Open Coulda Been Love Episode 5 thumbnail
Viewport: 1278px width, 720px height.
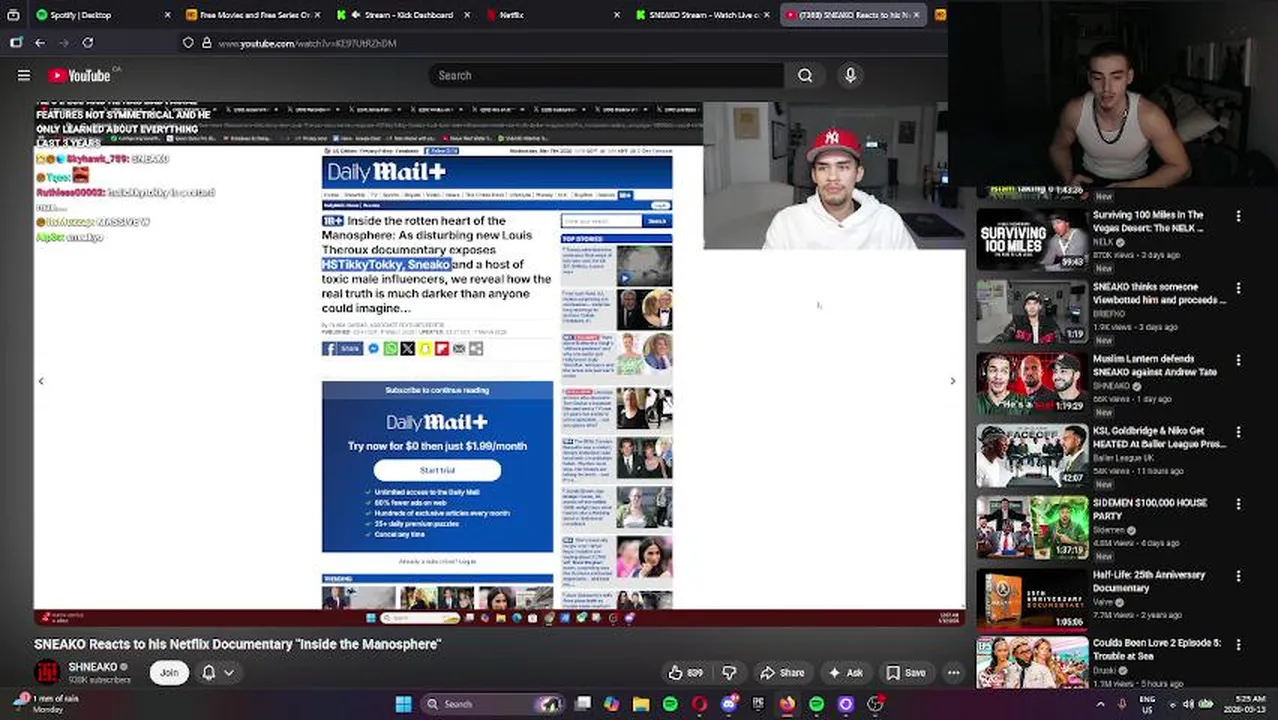[x=1032, y=664]
